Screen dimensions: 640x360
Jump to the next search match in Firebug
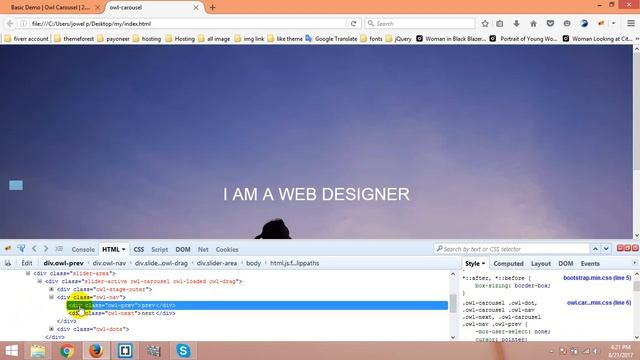point(606,249)
